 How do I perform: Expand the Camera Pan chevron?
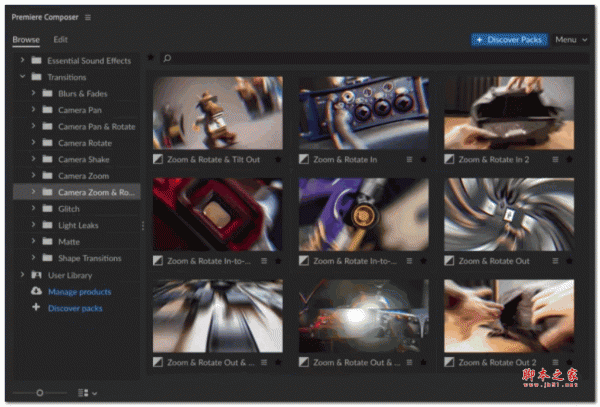33,109
